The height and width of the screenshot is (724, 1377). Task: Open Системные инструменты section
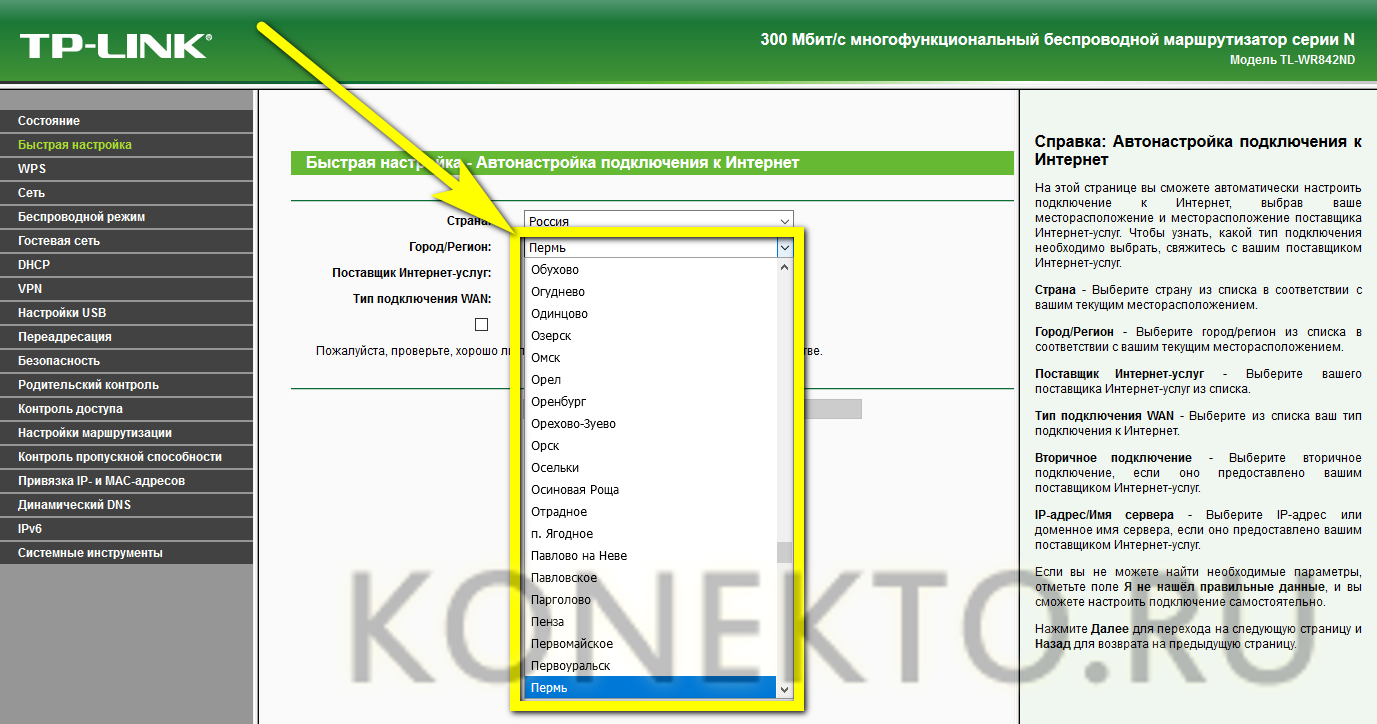point(126,553)
